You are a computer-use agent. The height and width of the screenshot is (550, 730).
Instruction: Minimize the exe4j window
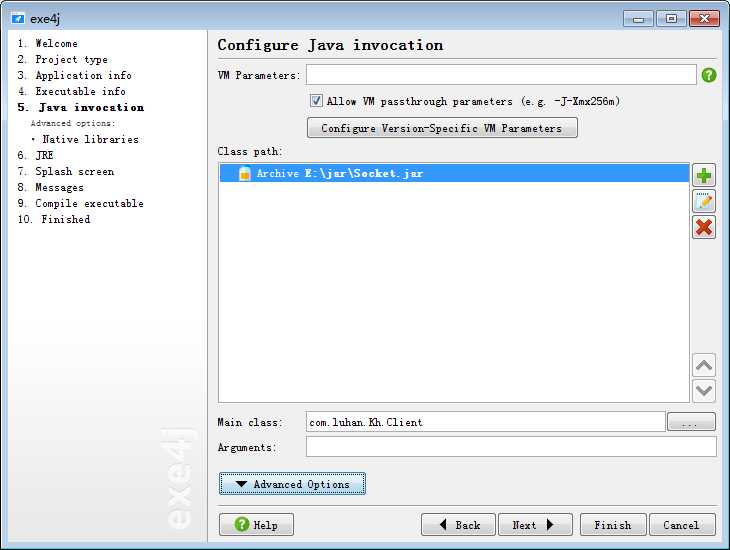coord(638,19)
